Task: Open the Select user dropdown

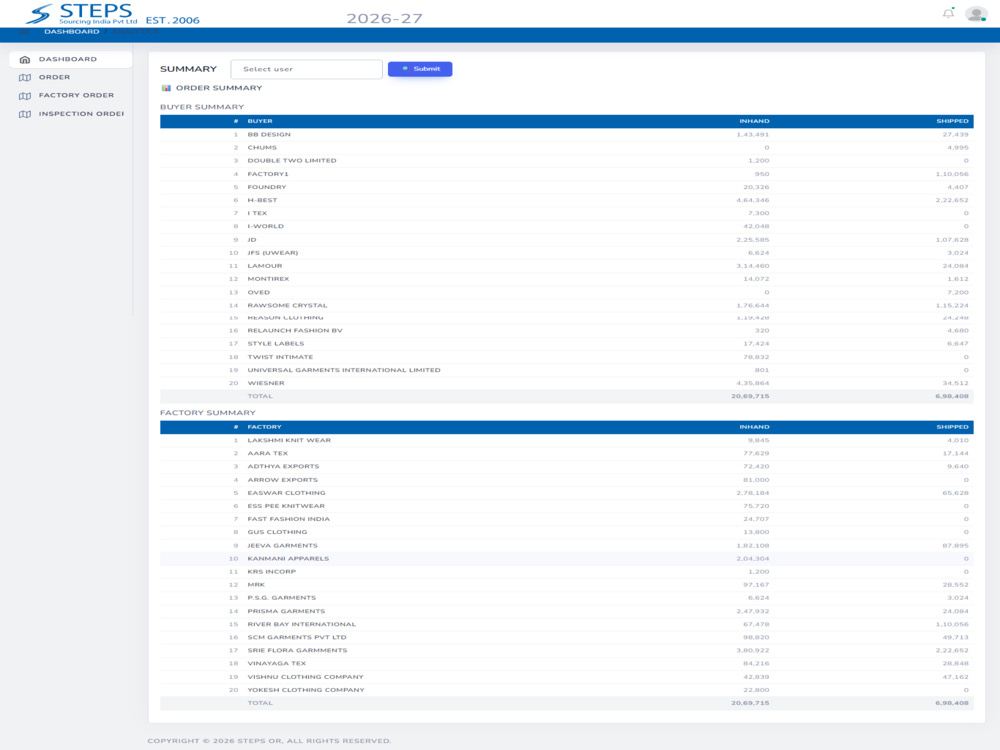Action: [x=307, y=69]
